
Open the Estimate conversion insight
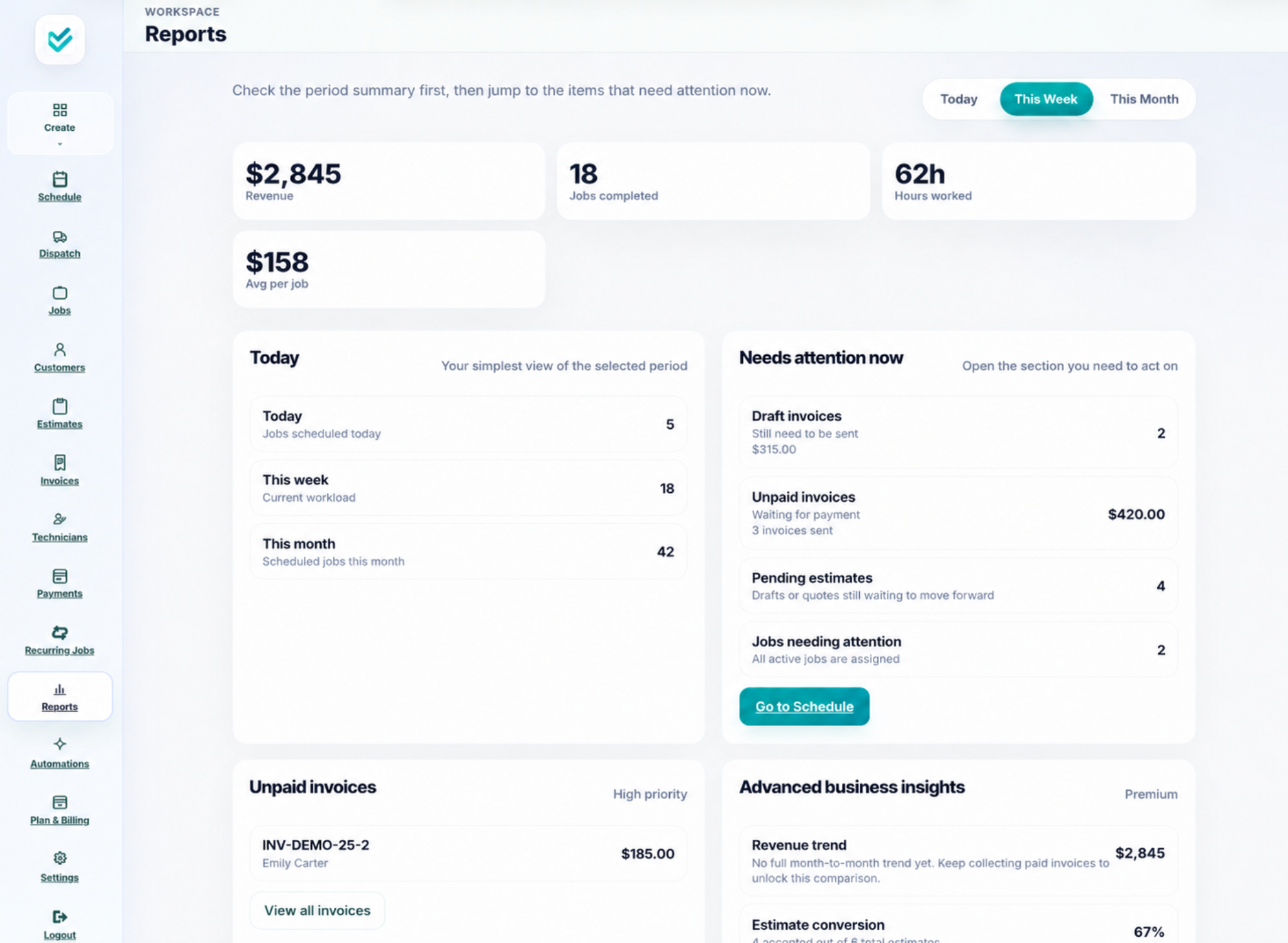coord(958,924)
